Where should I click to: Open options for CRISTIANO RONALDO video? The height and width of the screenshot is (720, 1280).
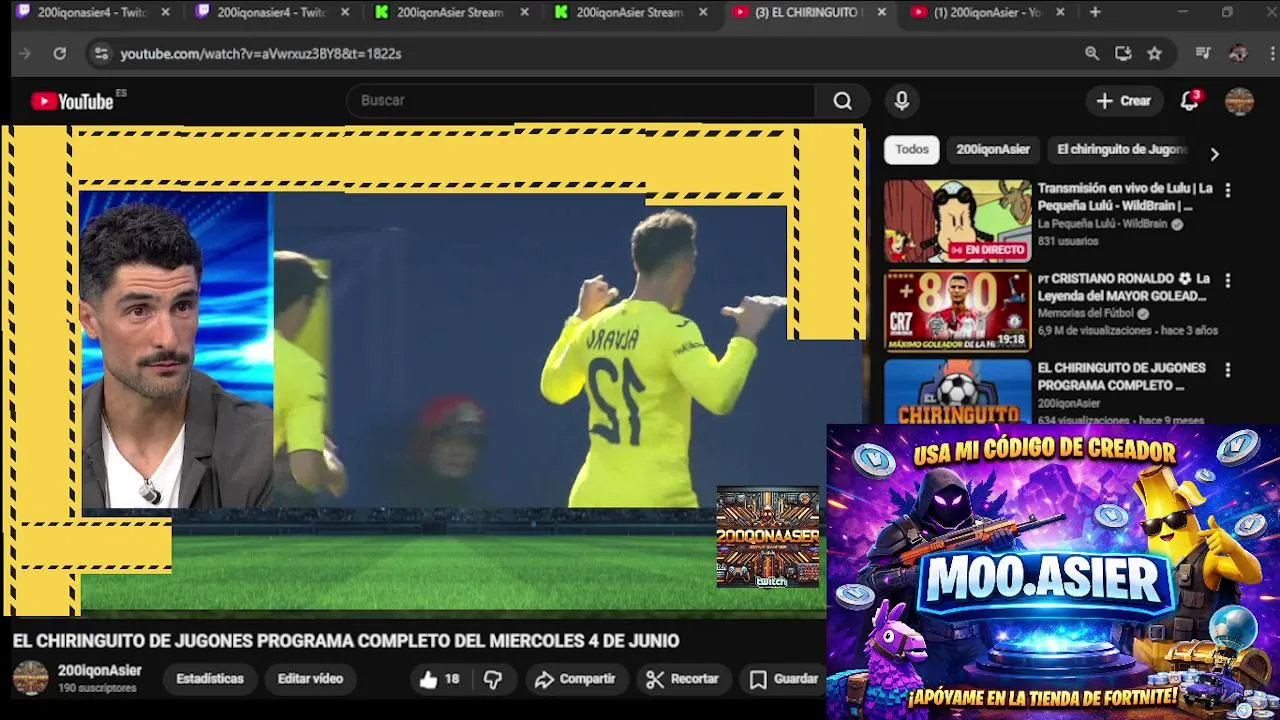click(1228, 280)
